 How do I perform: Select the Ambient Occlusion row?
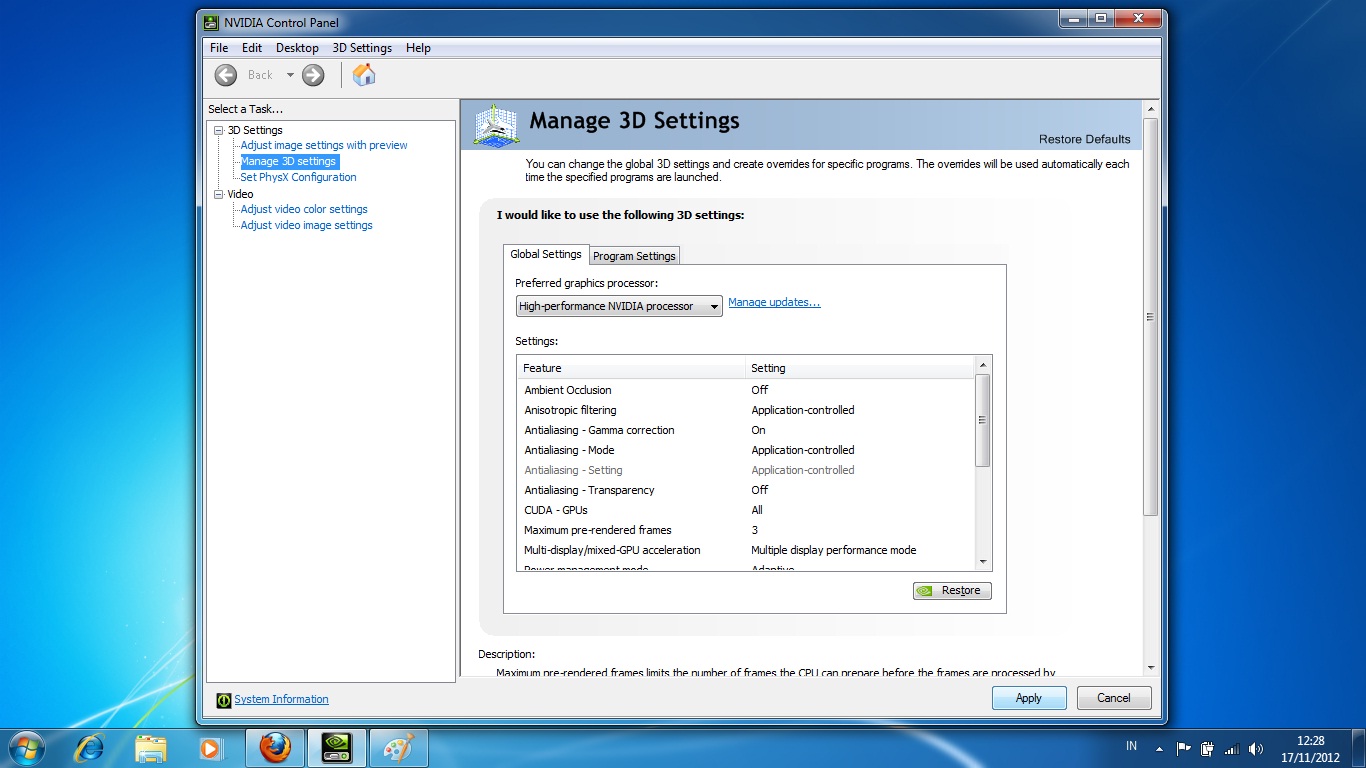coord(746,390)
